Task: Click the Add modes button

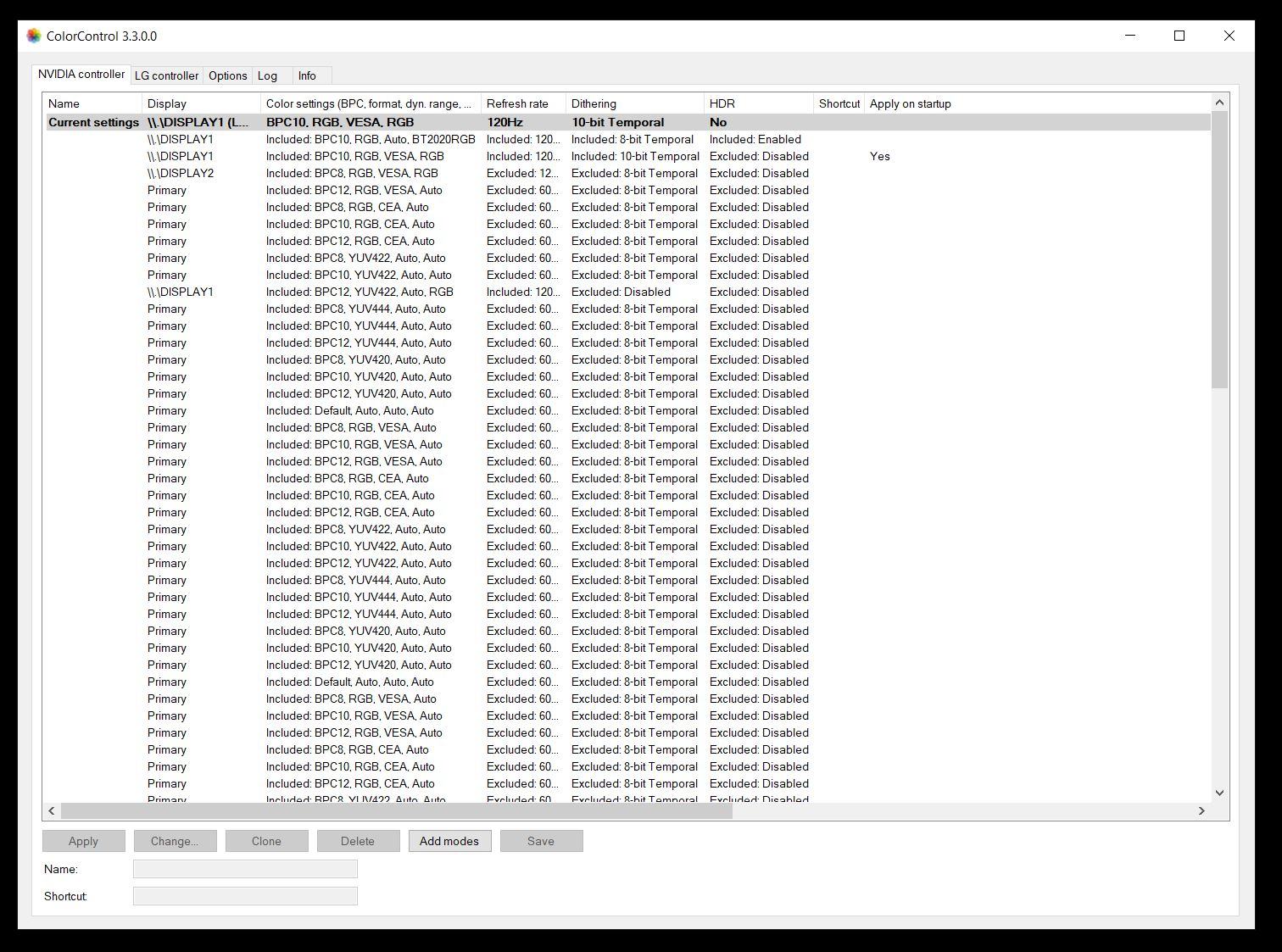Action: [x=449, y=841]
